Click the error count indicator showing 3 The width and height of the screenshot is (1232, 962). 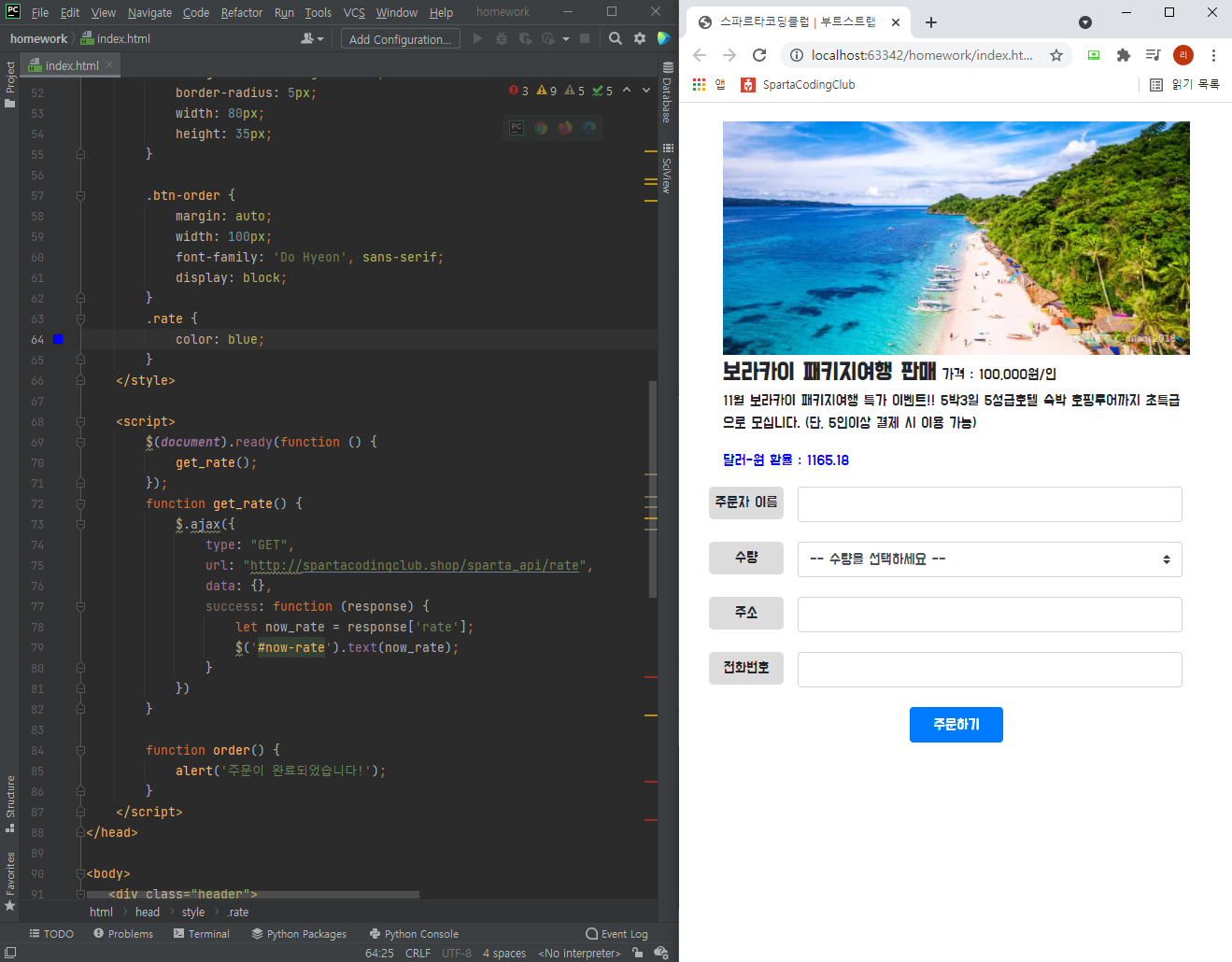coord(519,91)
